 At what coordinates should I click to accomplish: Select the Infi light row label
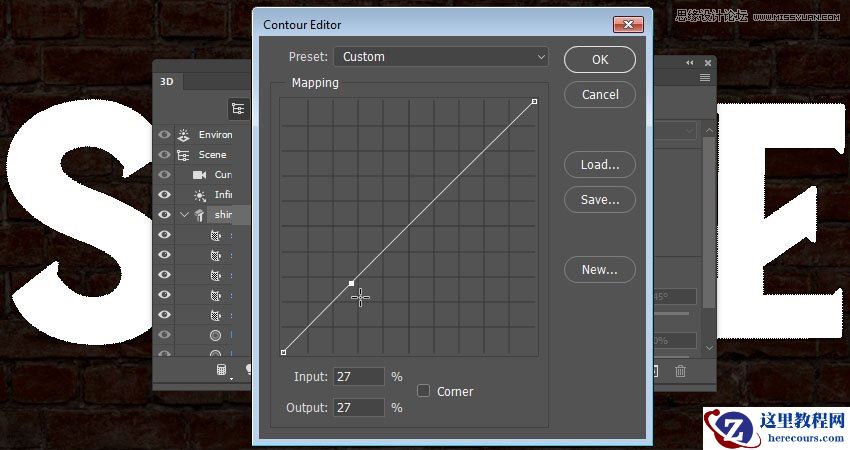pyautogui.click(x=223, y=195)
